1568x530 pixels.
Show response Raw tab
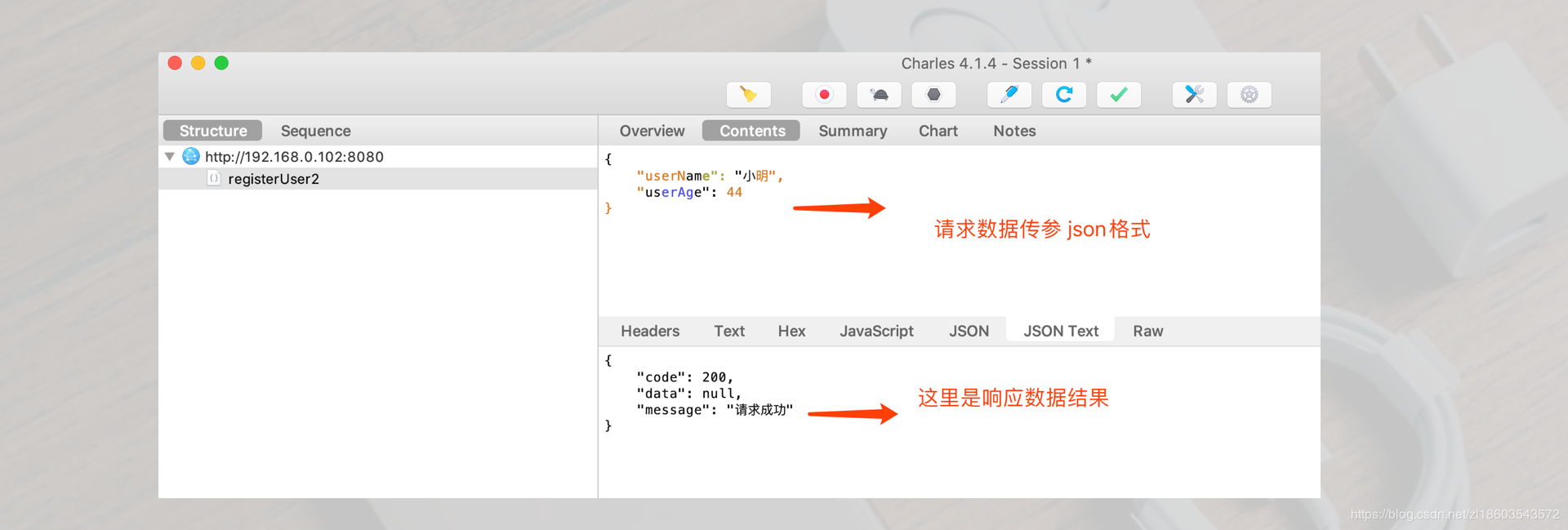1147,331
